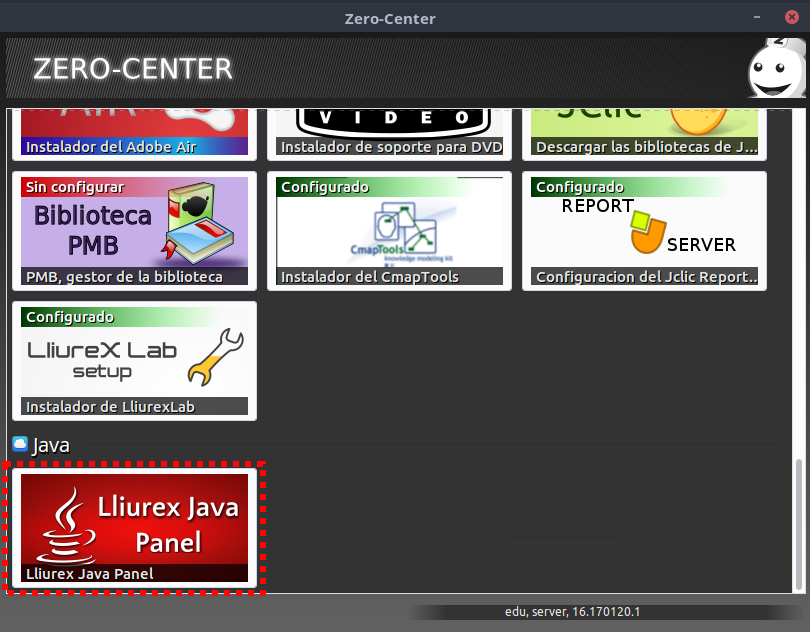Image resolution: width=810 pixels, height=632 pixels.
Task: Click the ZERO-CENTER header title
Action: tap(133, 69)
